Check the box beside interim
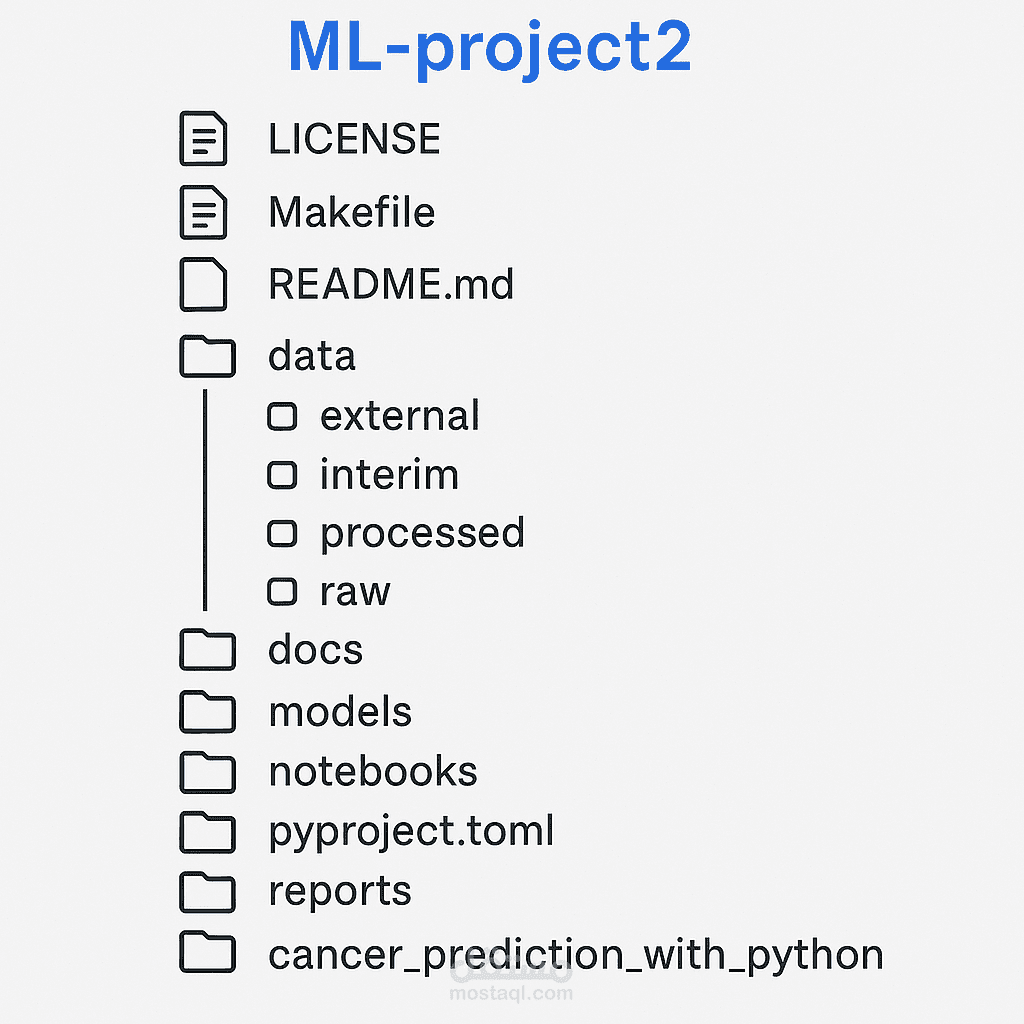This screenshot has height=1024, width=1024. (282, 475)
